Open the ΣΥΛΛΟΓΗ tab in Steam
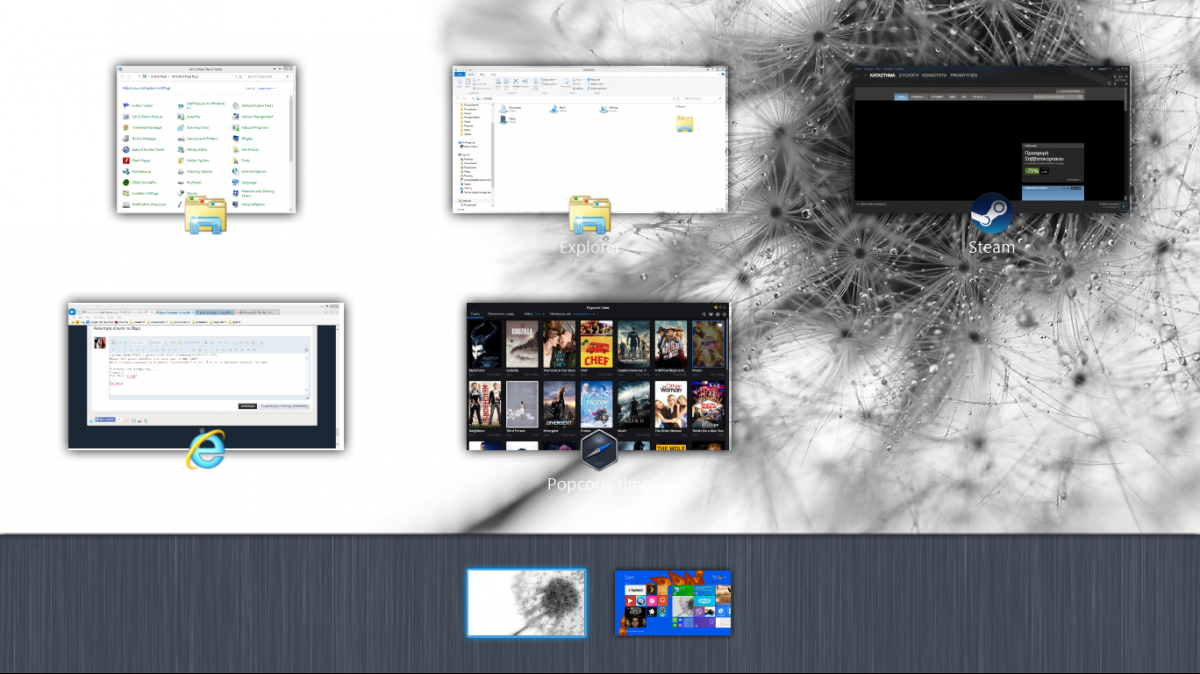This screenshot has height=674, width=1200. coord(909,75)
